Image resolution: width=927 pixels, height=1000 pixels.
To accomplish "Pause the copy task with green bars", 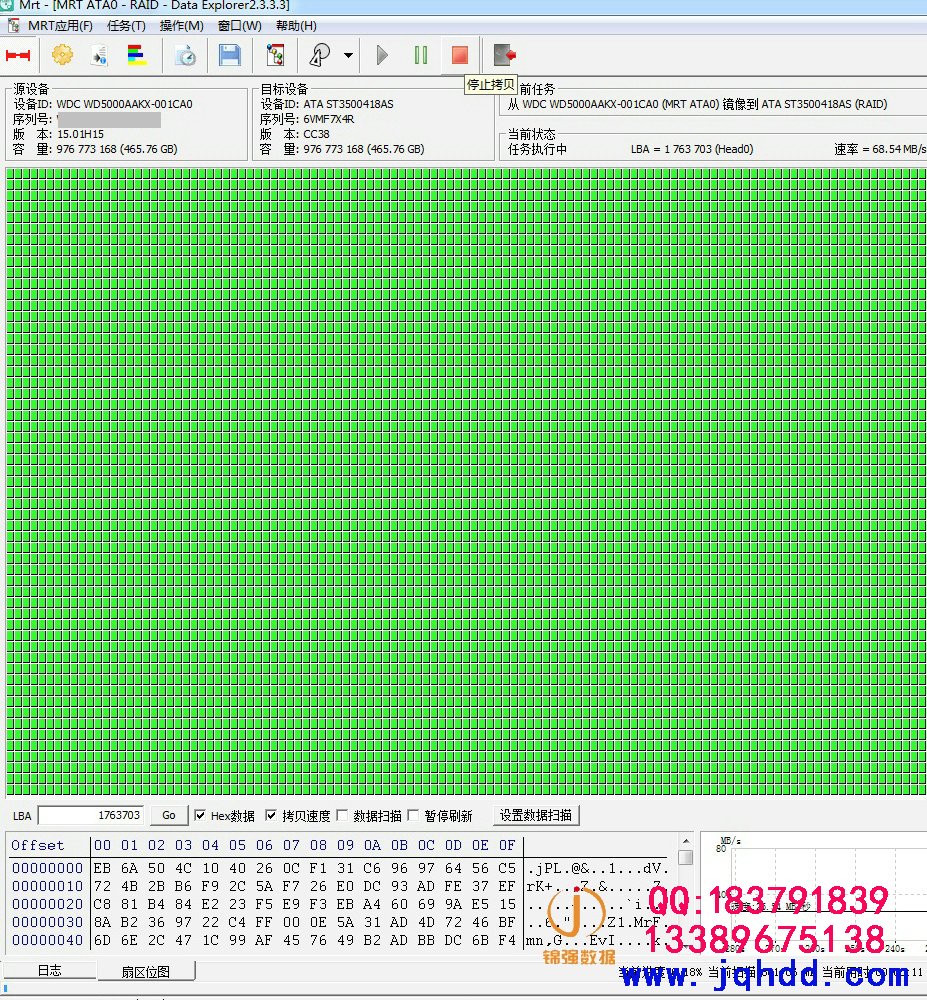I will [421, 55].
